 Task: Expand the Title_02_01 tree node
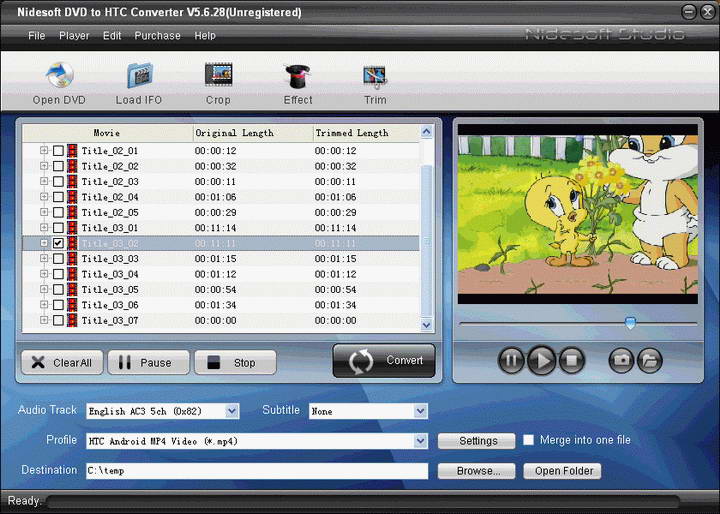[x=44, y=150]
